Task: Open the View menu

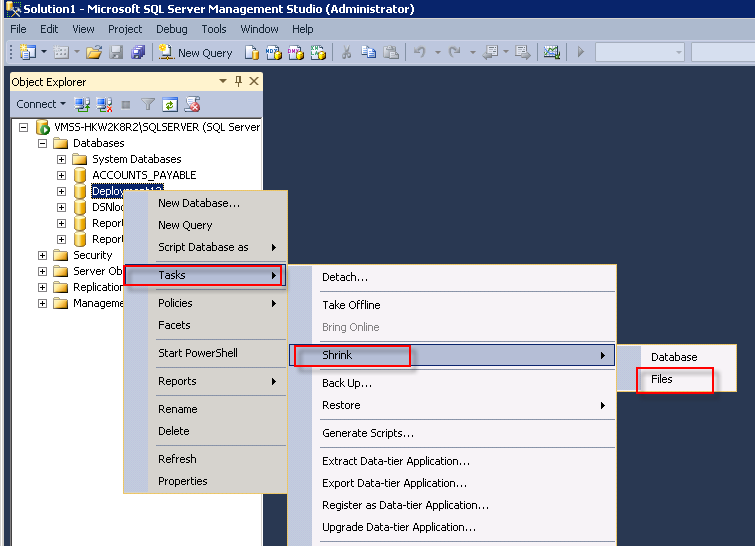Action: point(83,29)
